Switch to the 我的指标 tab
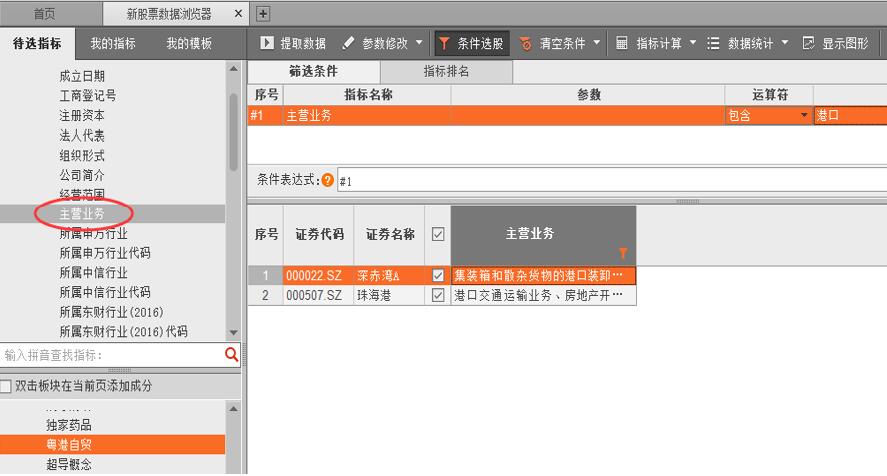Viewport: 887px width, 476px height. click(112, 44)
